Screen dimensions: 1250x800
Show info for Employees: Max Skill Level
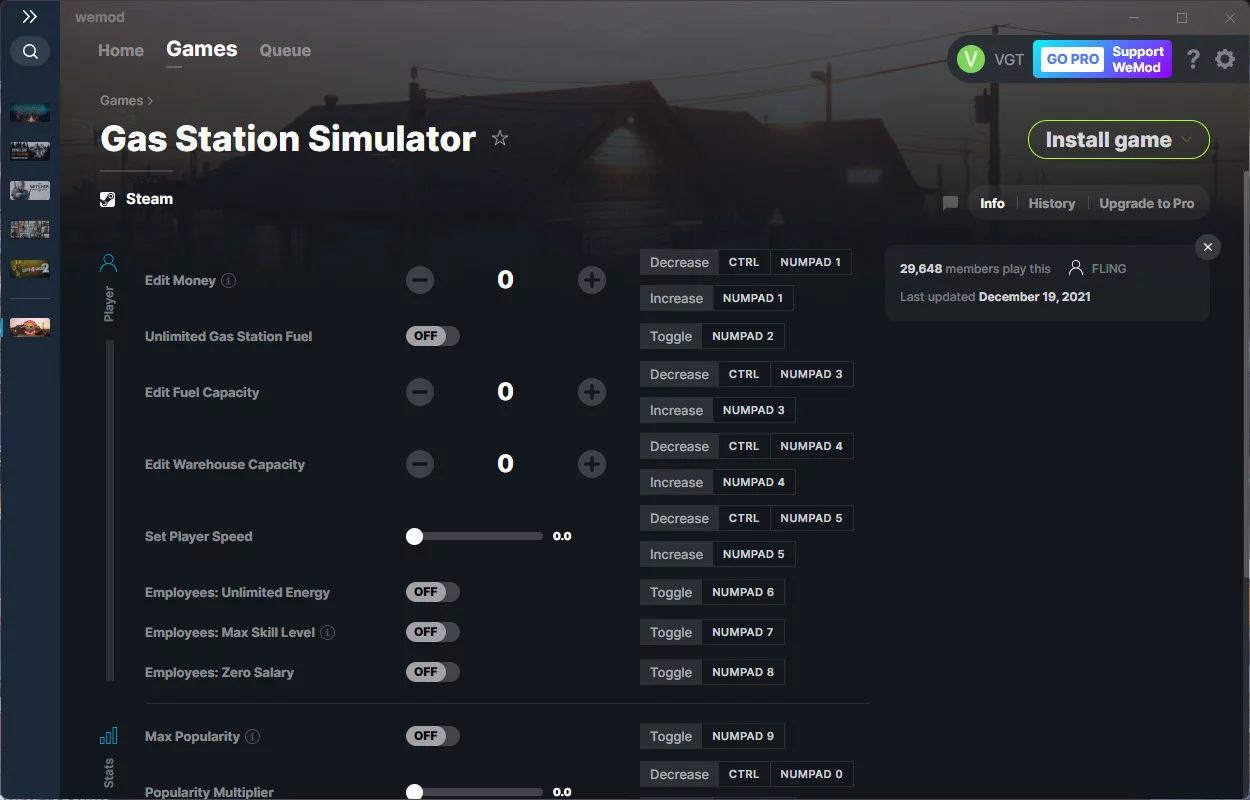tap(327, 633)
